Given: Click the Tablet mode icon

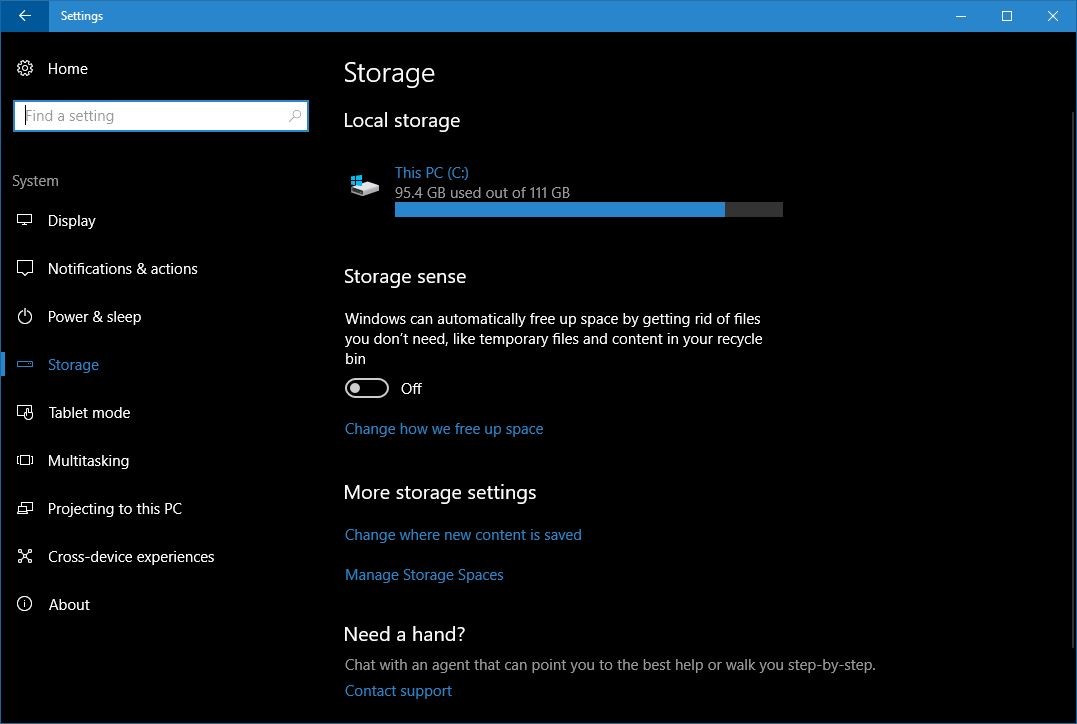Looking at the screenshot, I should pyautogui.click(x=24, y=412).
